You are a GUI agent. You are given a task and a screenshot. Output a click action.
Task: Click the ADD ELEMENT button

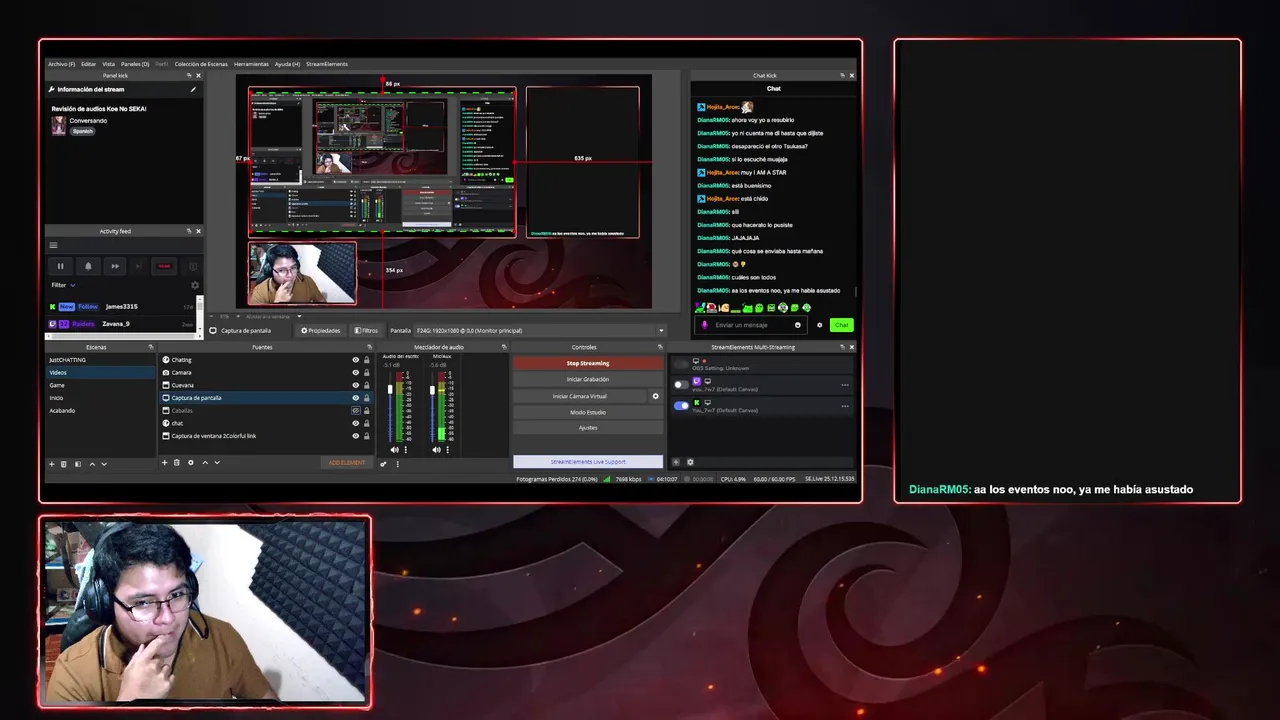coord(347,462)
